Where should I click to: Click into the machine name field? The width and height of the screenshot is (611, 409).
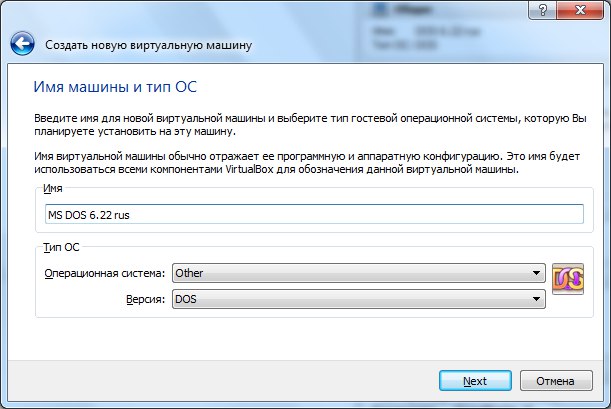click(314, 214)
